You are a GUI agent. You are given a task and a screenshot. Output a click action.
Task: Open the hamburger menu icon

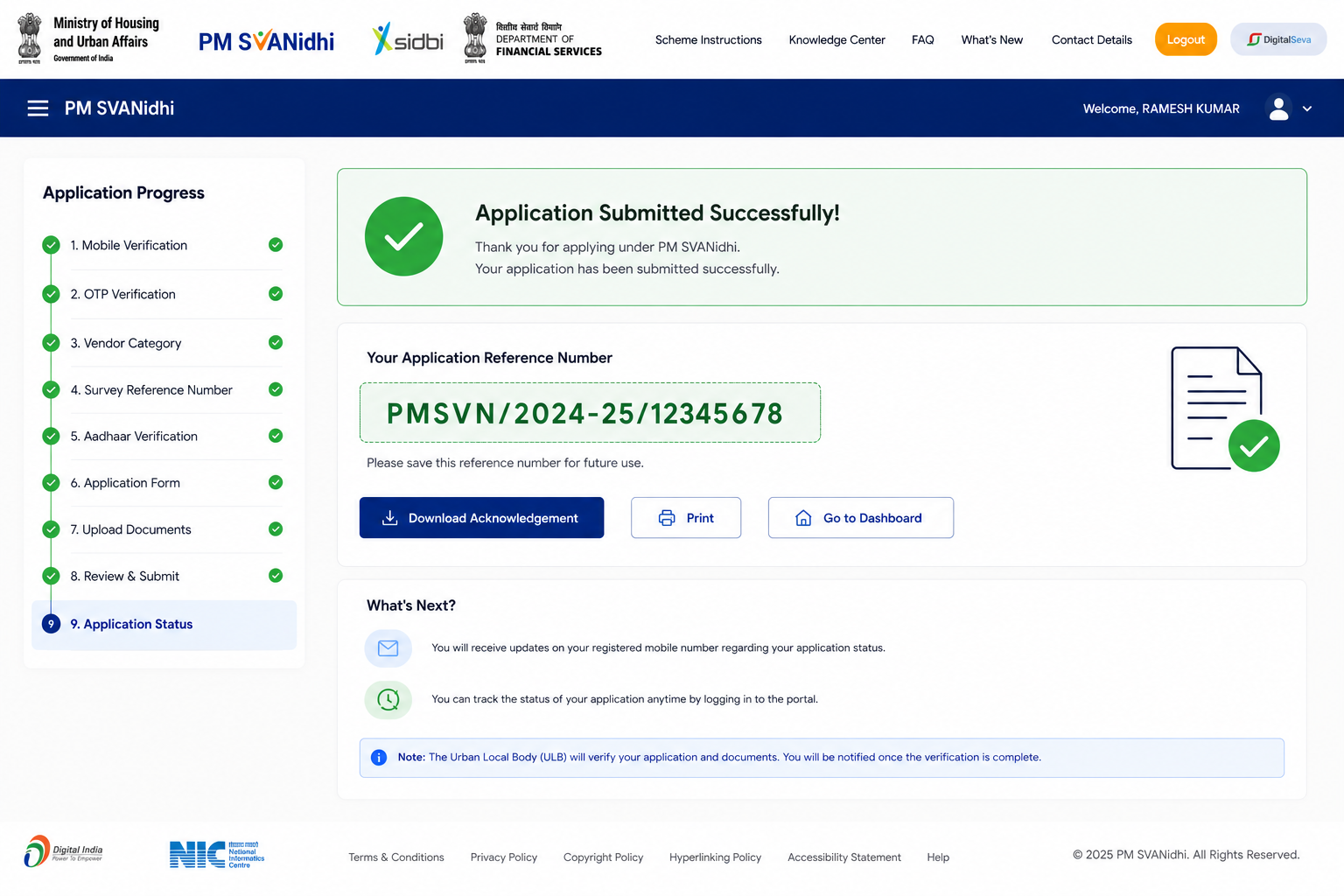point(38,108)
